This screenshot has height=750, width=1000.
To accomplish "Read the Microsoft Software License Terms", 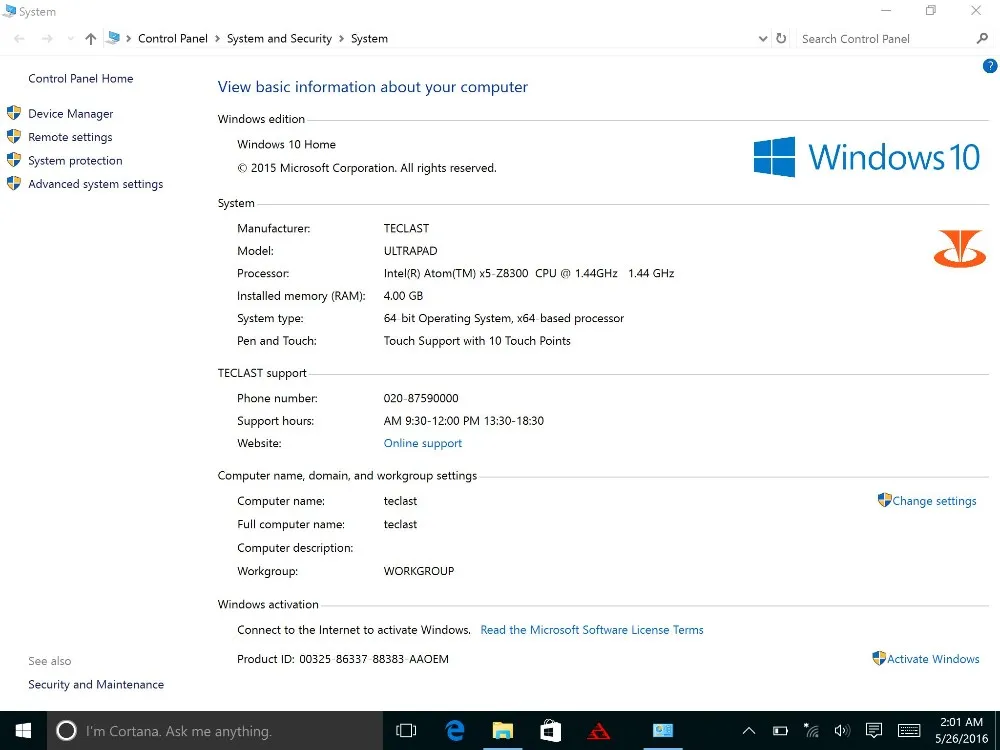I will pyautogui.click(x=592, y=630).
